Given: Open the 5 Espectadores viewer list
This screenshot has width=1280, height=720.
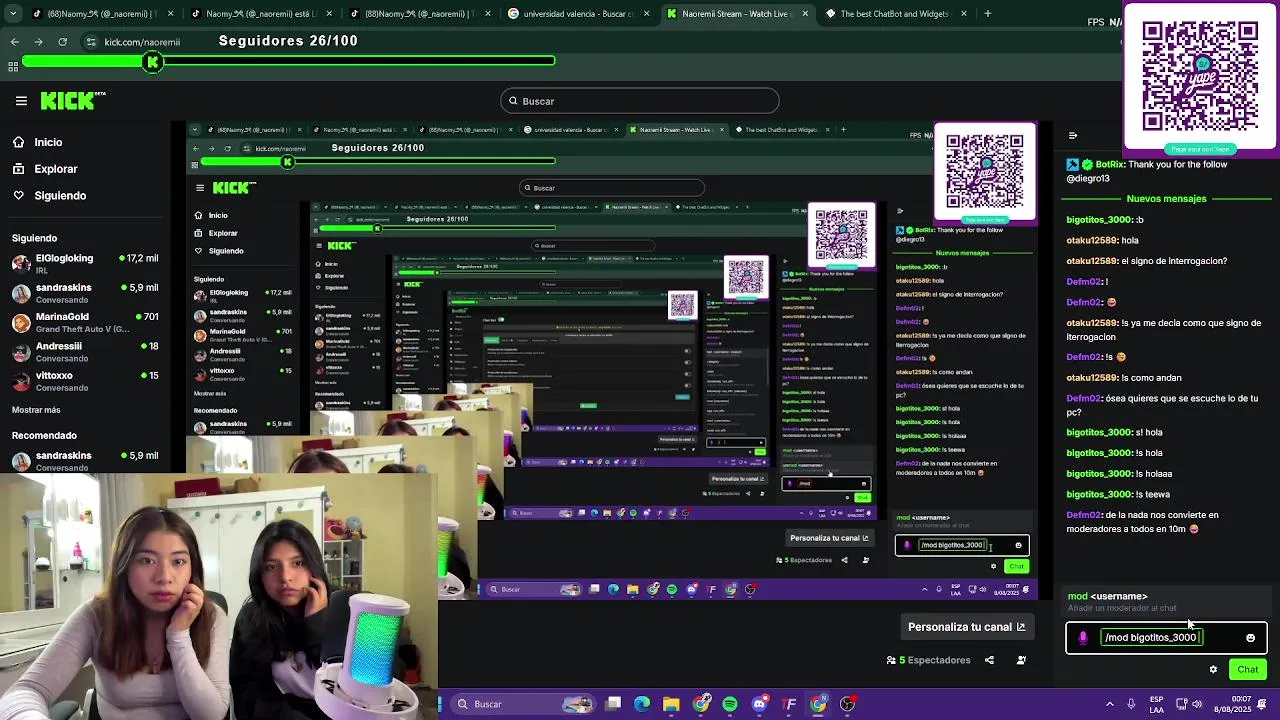Looking at the screenshot, I should point(928,660).
